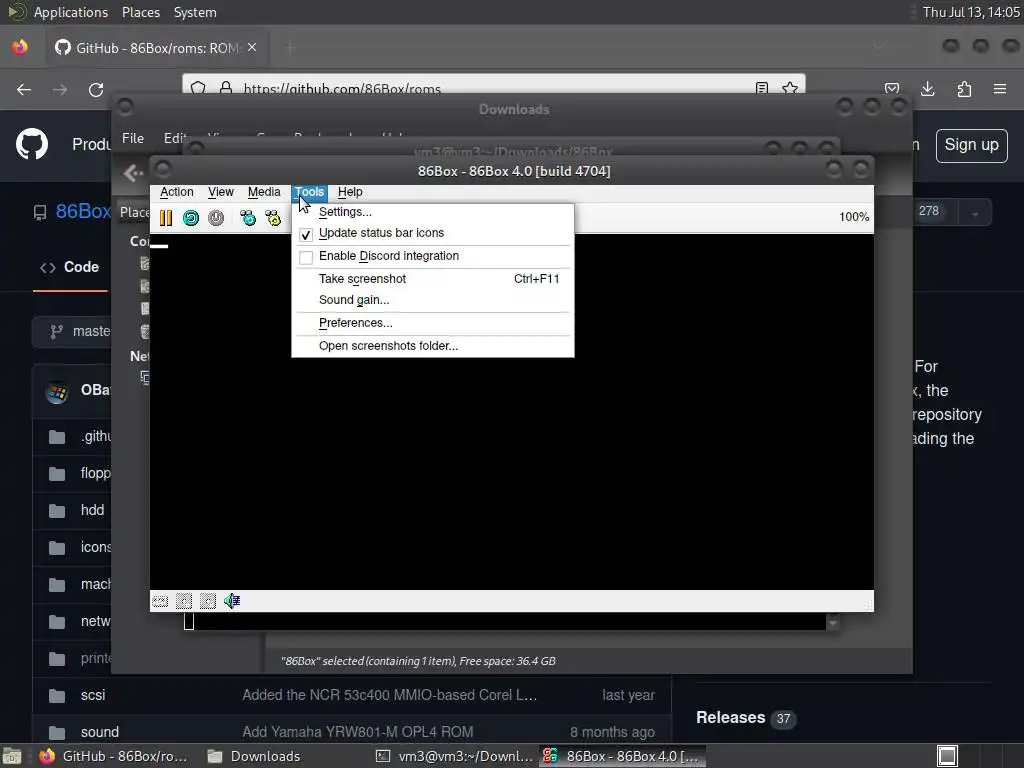Open the View menu in 86Box
The width and height of the screenshot is (1024, 768).
[x=221, y=192]
